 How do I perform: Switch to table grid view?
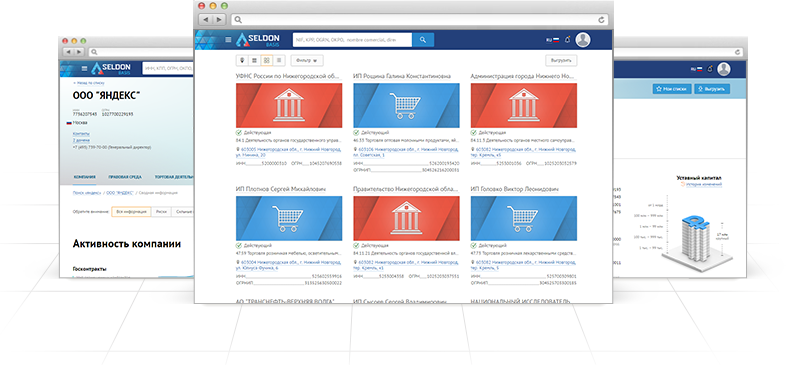point(254,60)
